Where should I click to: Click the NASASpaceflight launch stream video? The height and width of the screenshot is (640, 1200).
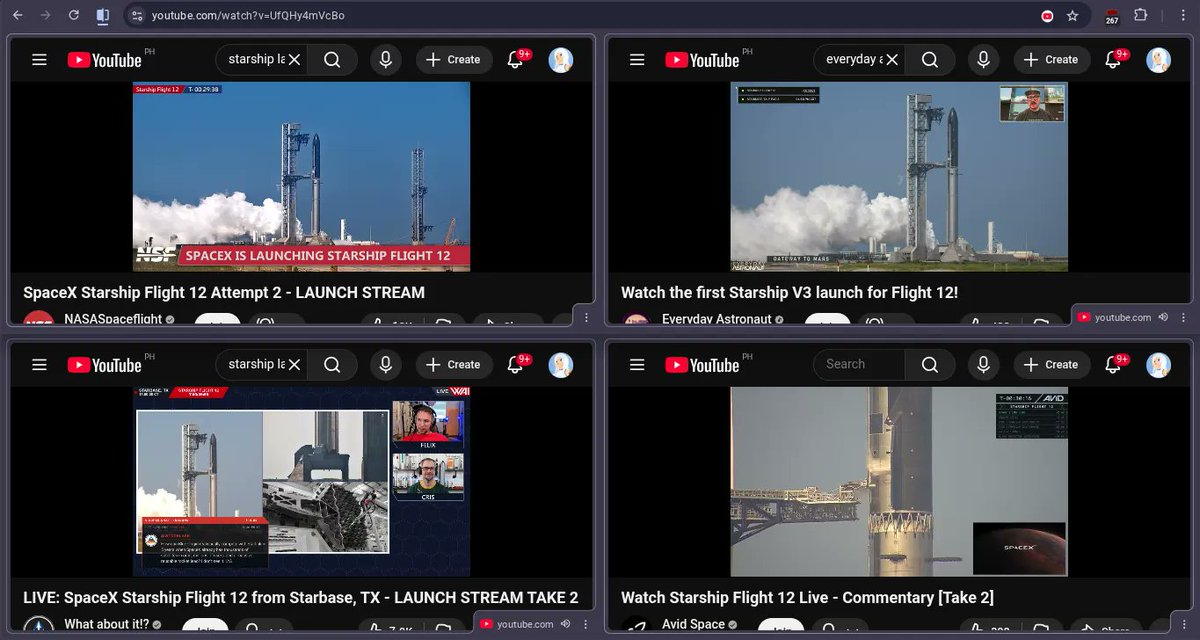pos(301,177)
